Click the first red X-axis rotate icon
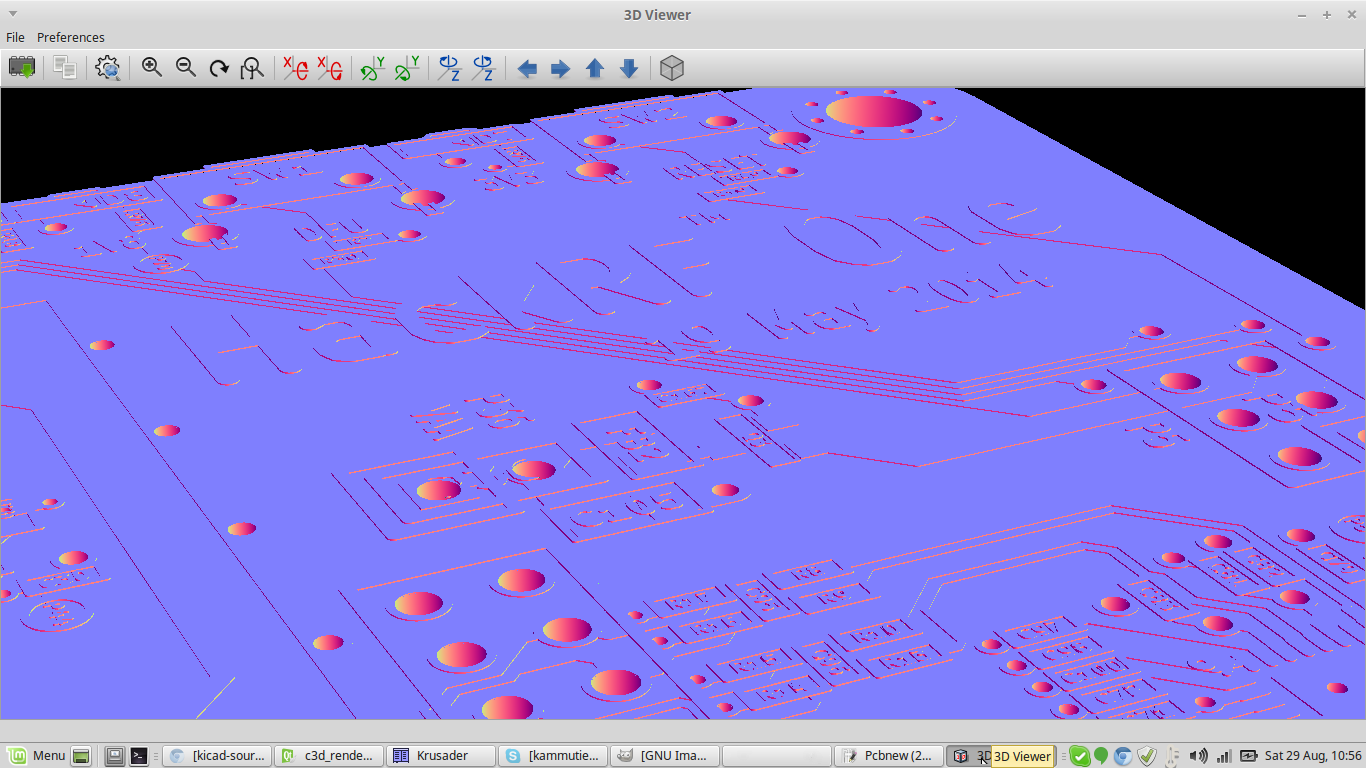This screenshot has width=1366, height=768. tap(295, 68)
